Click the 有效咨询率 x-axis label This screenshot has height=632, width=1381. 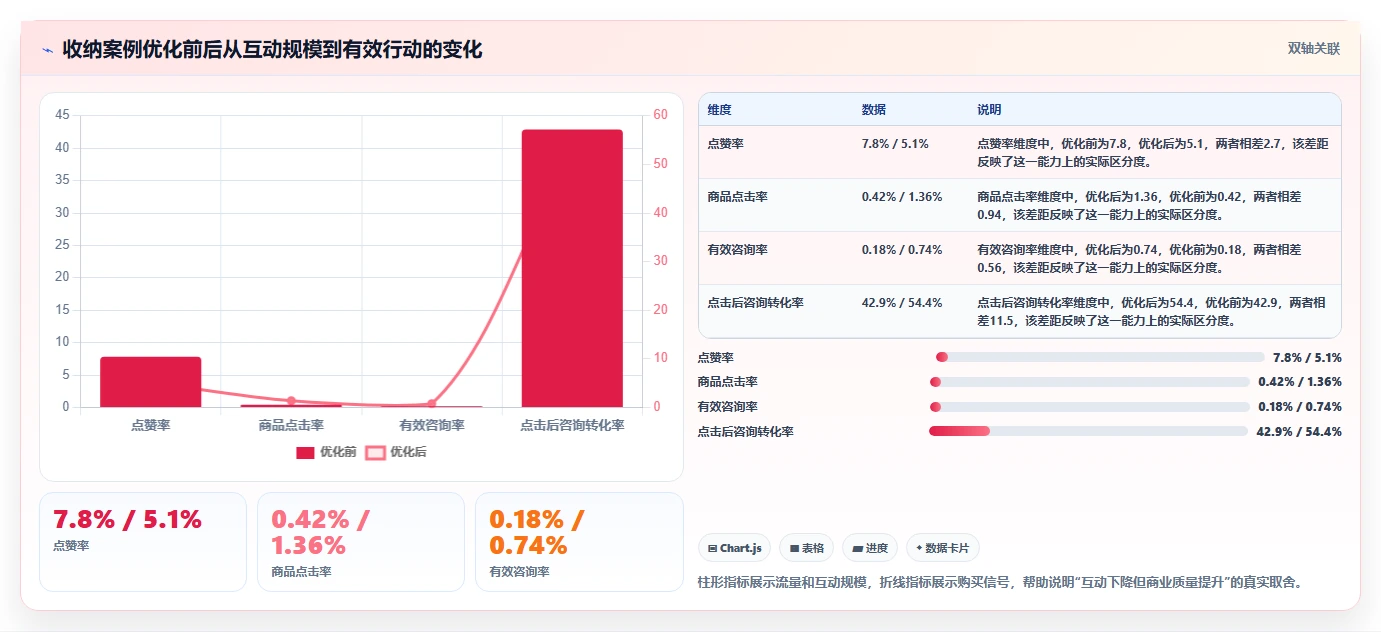click(x=432, y=425)
